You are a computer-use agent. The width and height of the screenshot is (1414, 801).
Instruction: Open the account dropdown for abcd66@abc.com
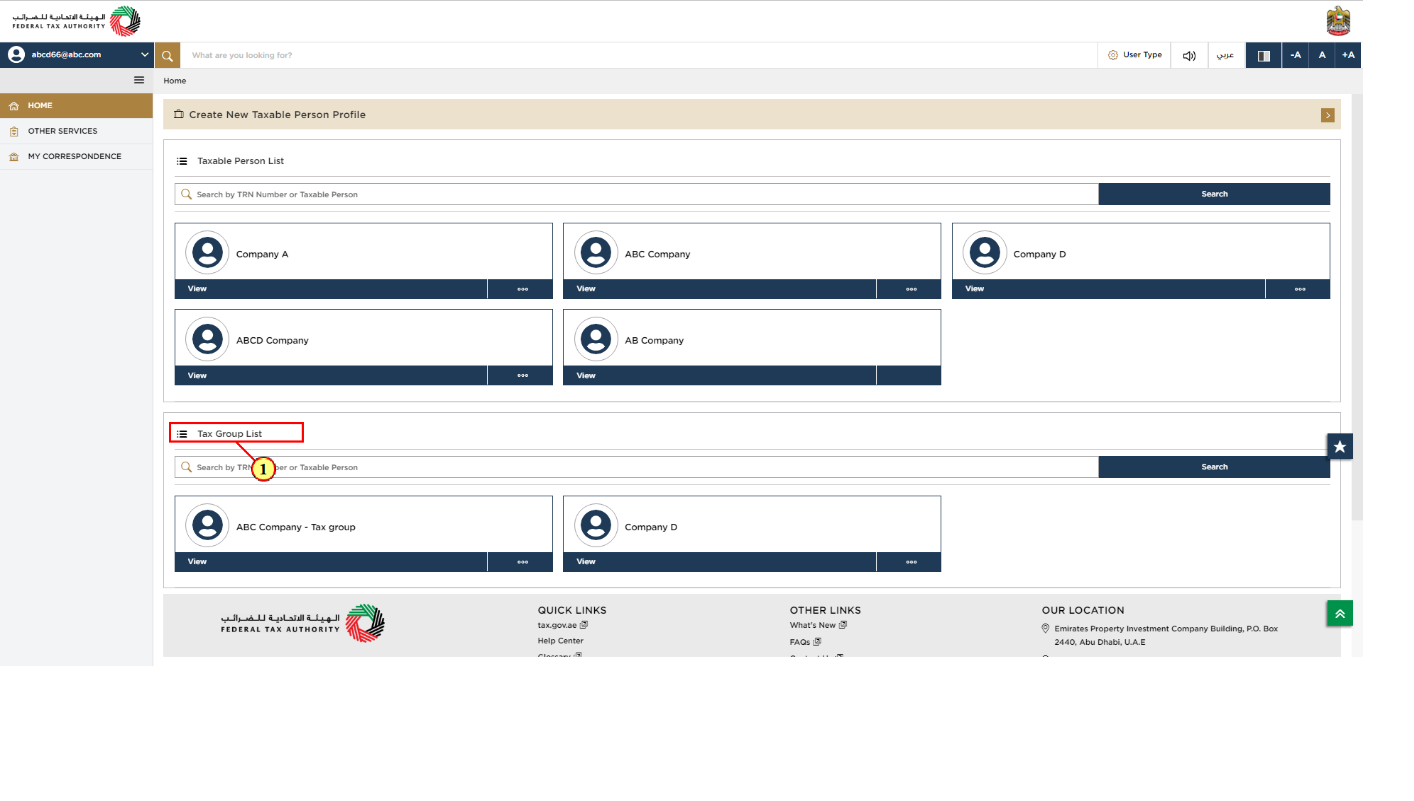[78, 55]
